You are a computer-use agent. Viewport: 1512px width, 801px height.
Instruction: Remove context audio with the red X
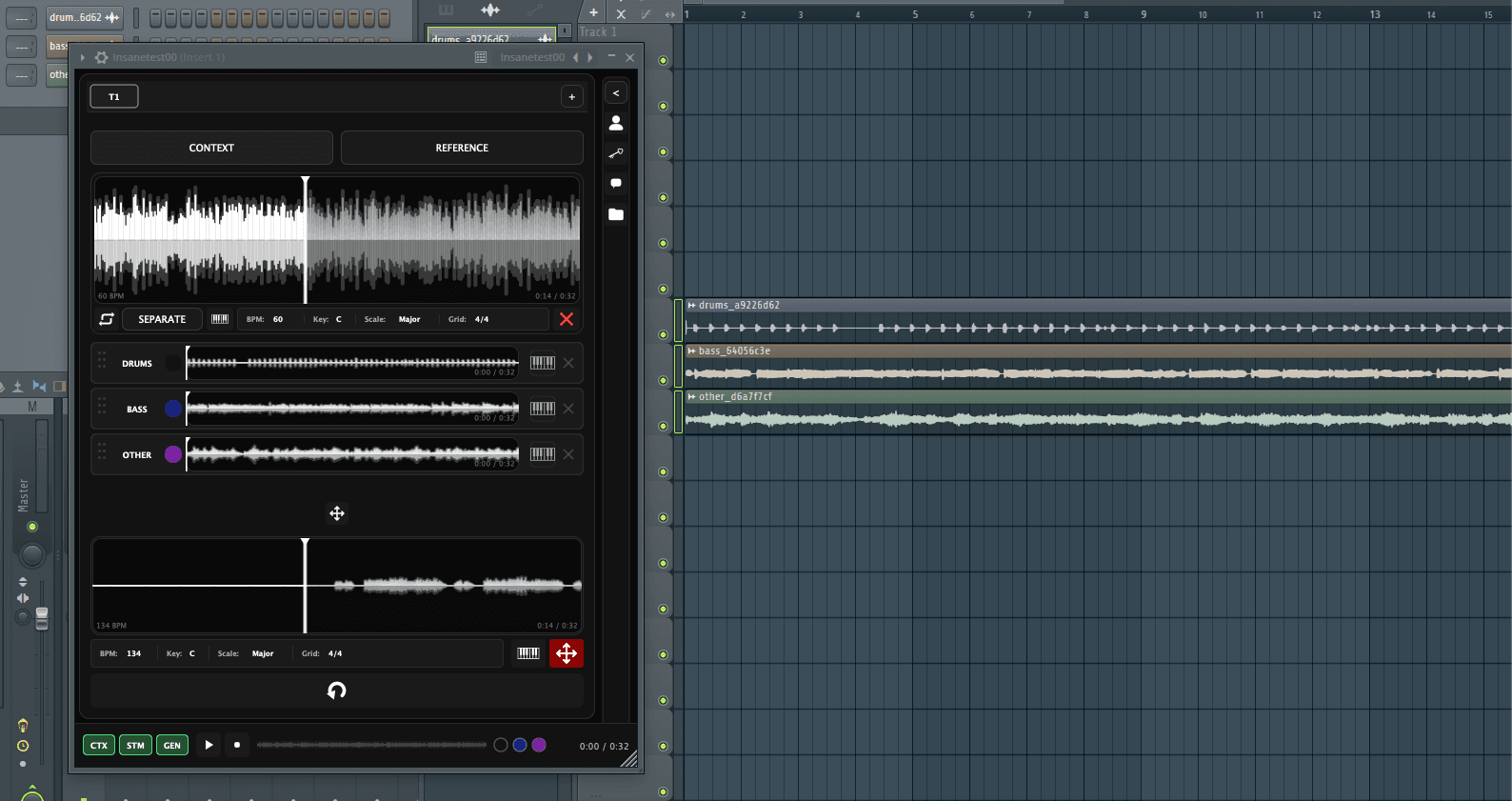(x=567, y=319)
